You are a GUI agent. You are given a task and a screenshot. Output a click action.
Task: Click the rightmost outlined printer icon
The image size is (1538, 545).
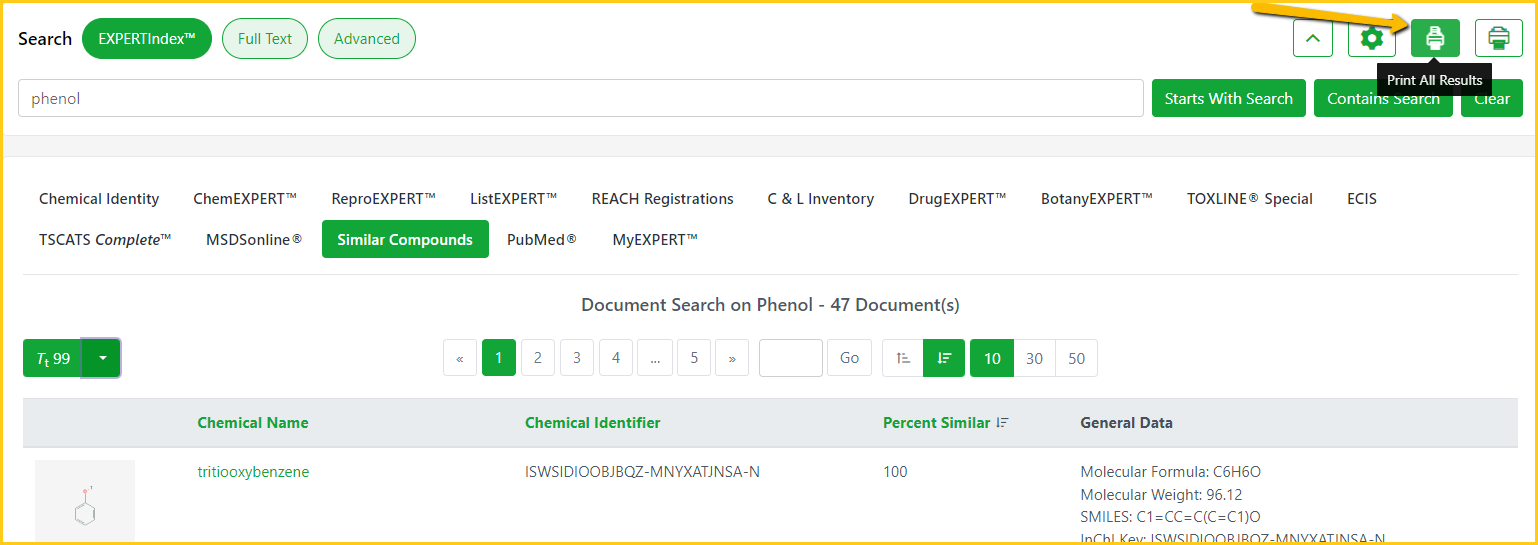click(1498, 39)
